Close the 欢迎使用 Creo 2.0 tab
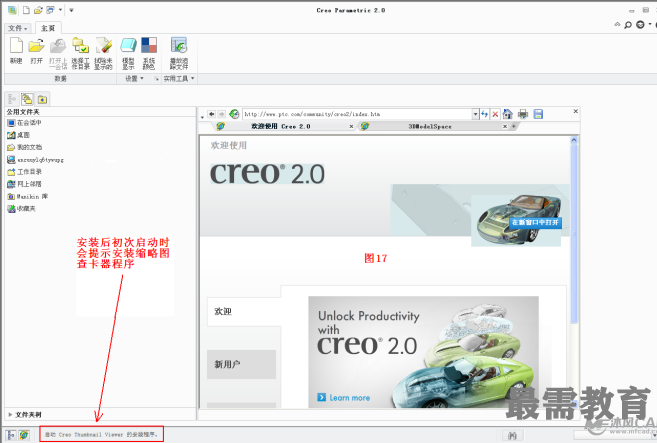This screenshot has height=443, width=657. pyautogui.click(x=351, y=126)
